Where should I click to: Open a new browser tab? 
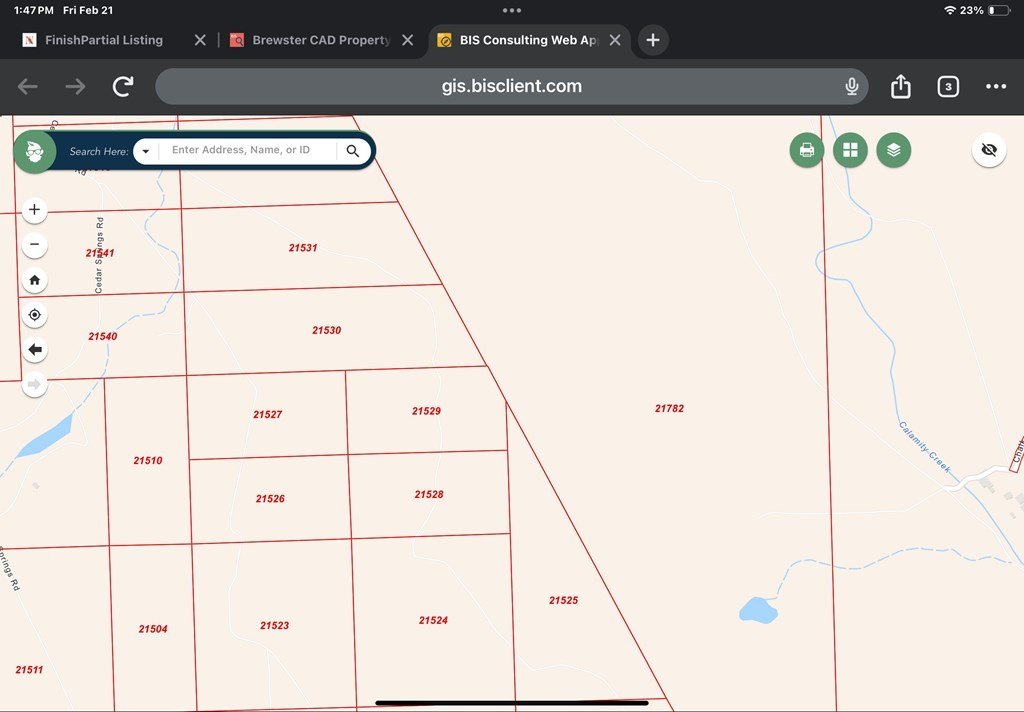(653, 40)
